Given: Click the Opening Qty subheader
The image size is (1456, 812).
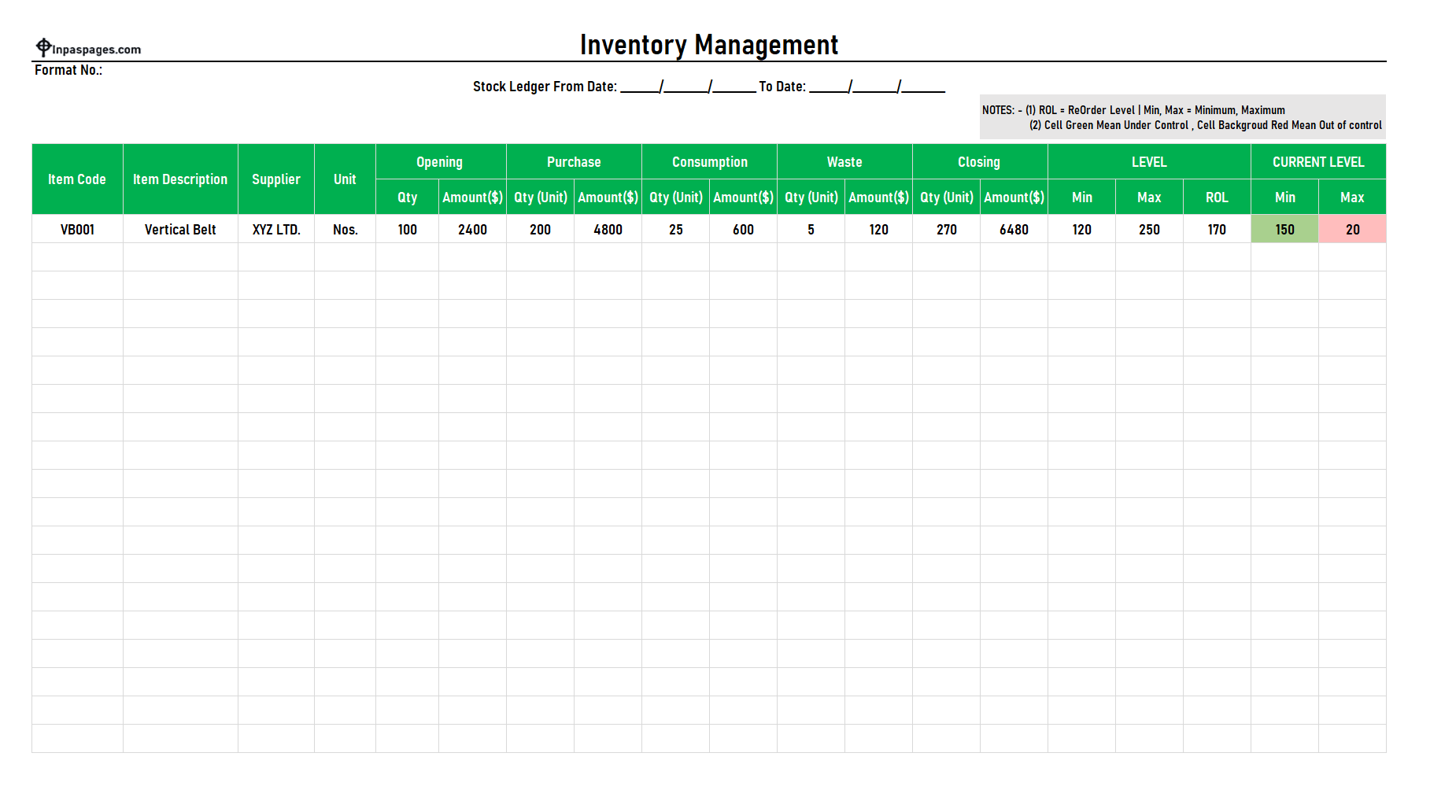Looking at the screenshot, I should pos(407,197).
